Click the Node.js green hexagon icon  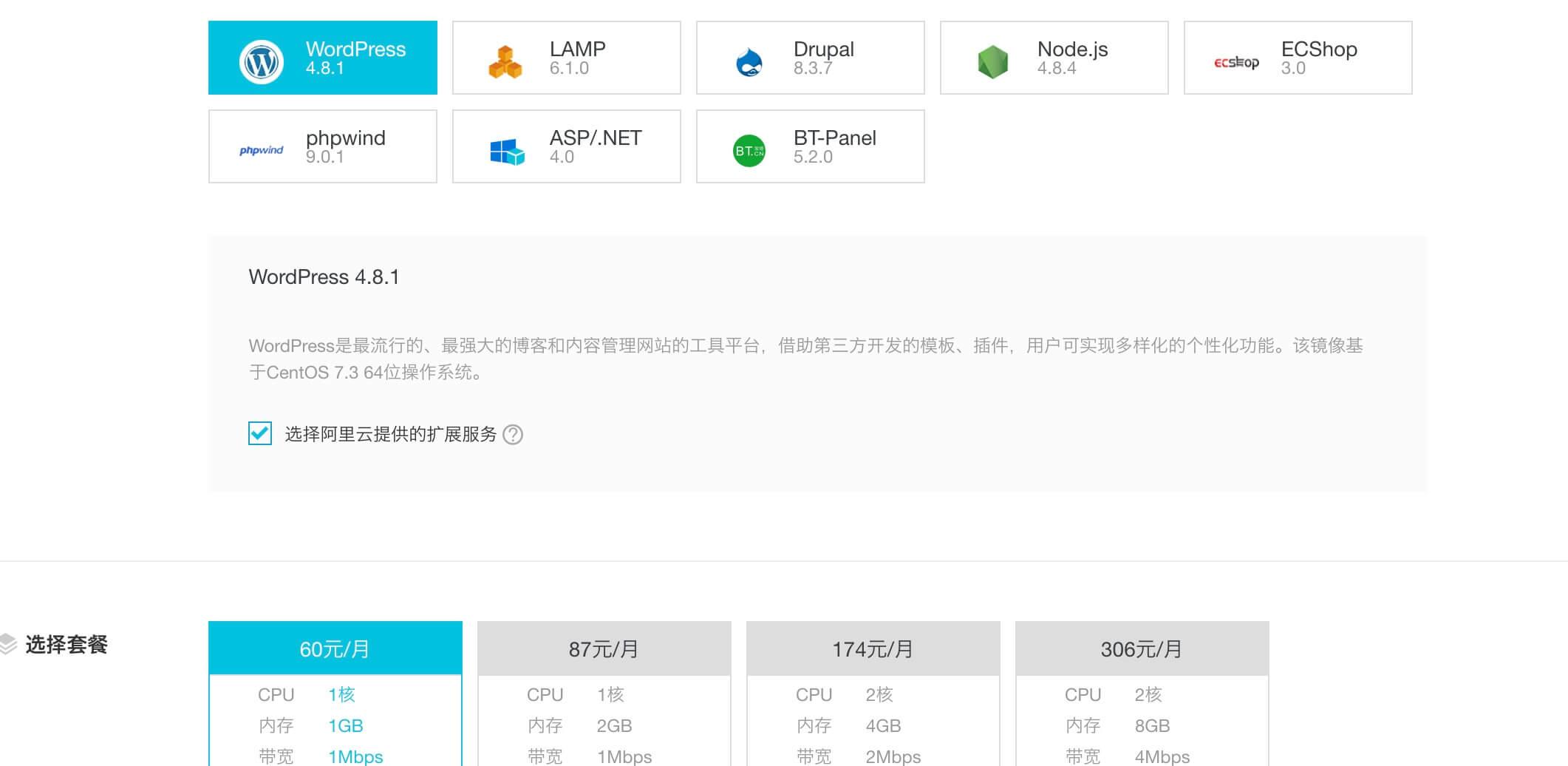(993, 62)
